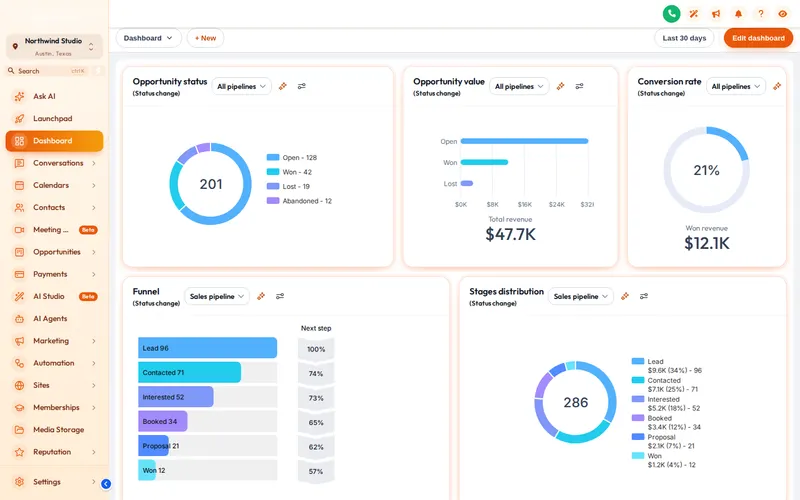Select Dashboard in the sidebar
800x500 pixels.
click(x=54, y=141)
